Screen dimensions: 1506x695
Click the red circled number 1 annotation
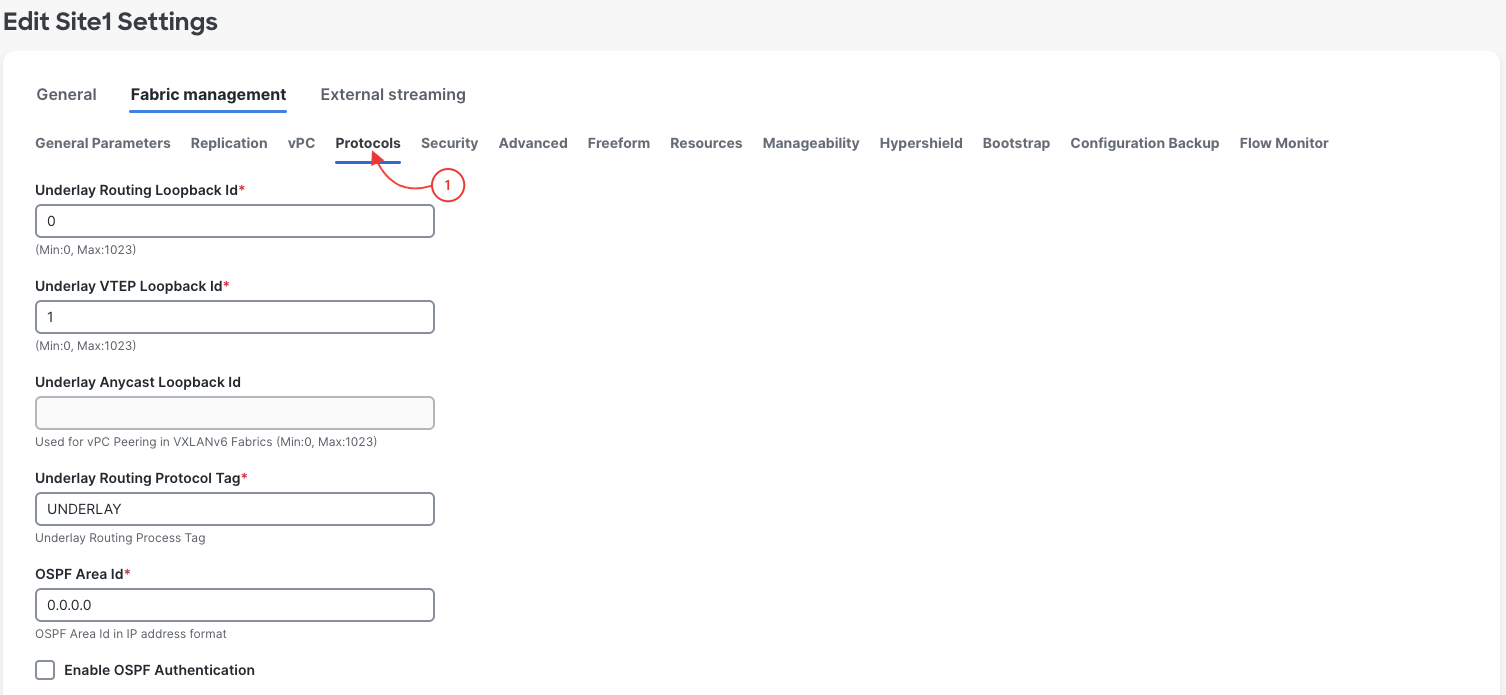(448, 185)
